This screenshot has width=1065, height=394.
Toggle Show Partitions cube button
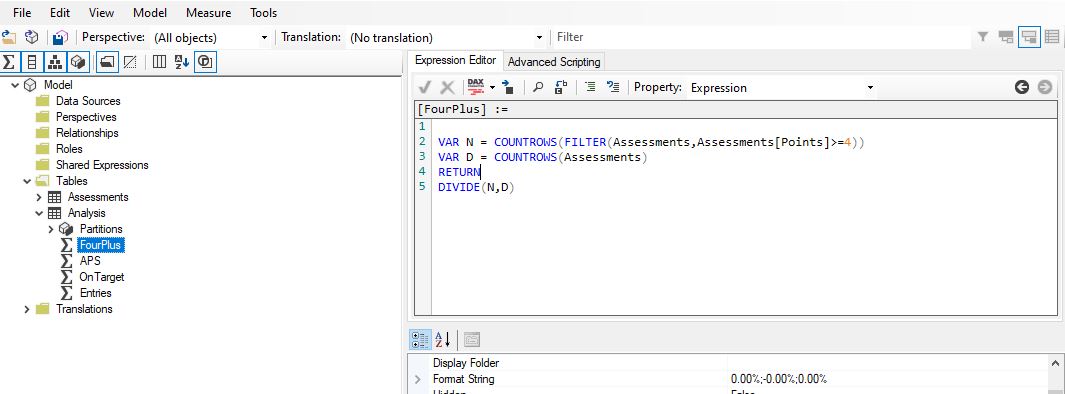pos(77,62)
